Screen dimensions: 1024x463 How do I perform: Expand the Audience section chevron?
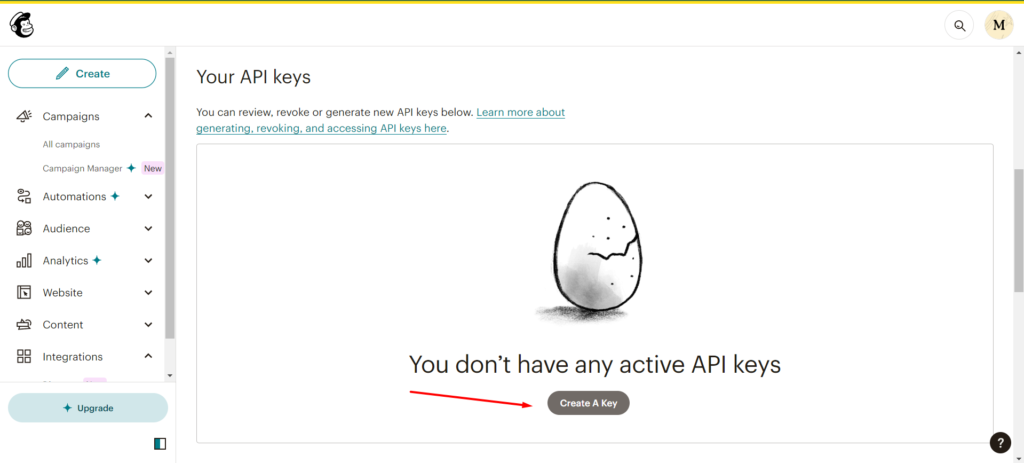(148, 229)
